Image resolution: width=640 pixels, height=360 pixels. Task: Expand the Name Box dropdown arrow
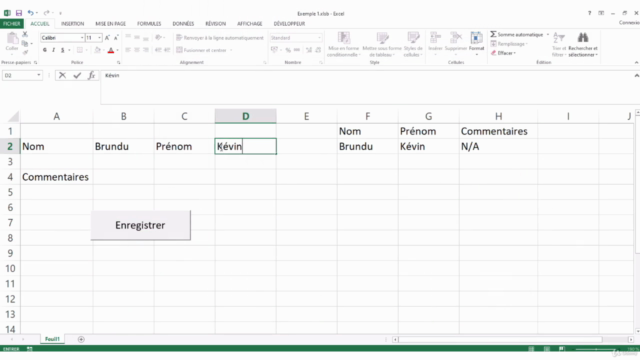[x=39, y=76]
